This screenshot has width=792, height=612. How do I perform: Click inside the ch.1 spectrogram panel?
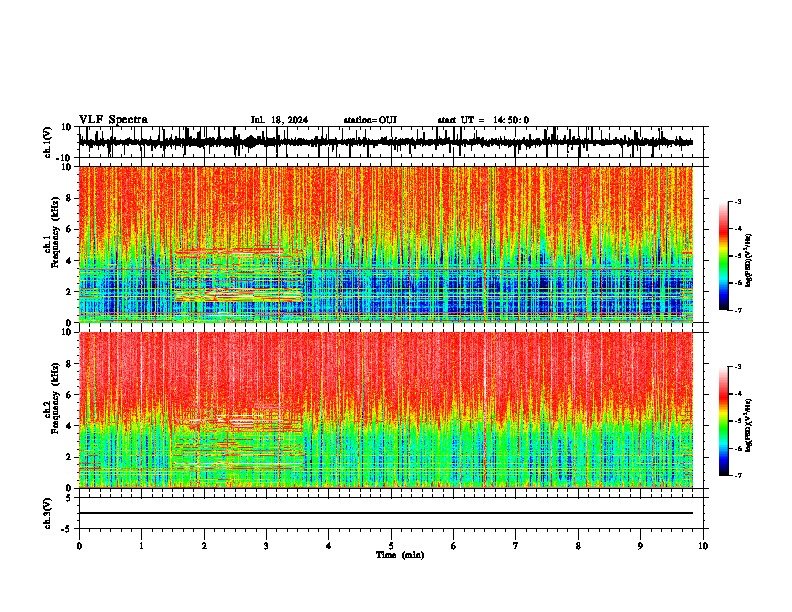tap(386, 244)
